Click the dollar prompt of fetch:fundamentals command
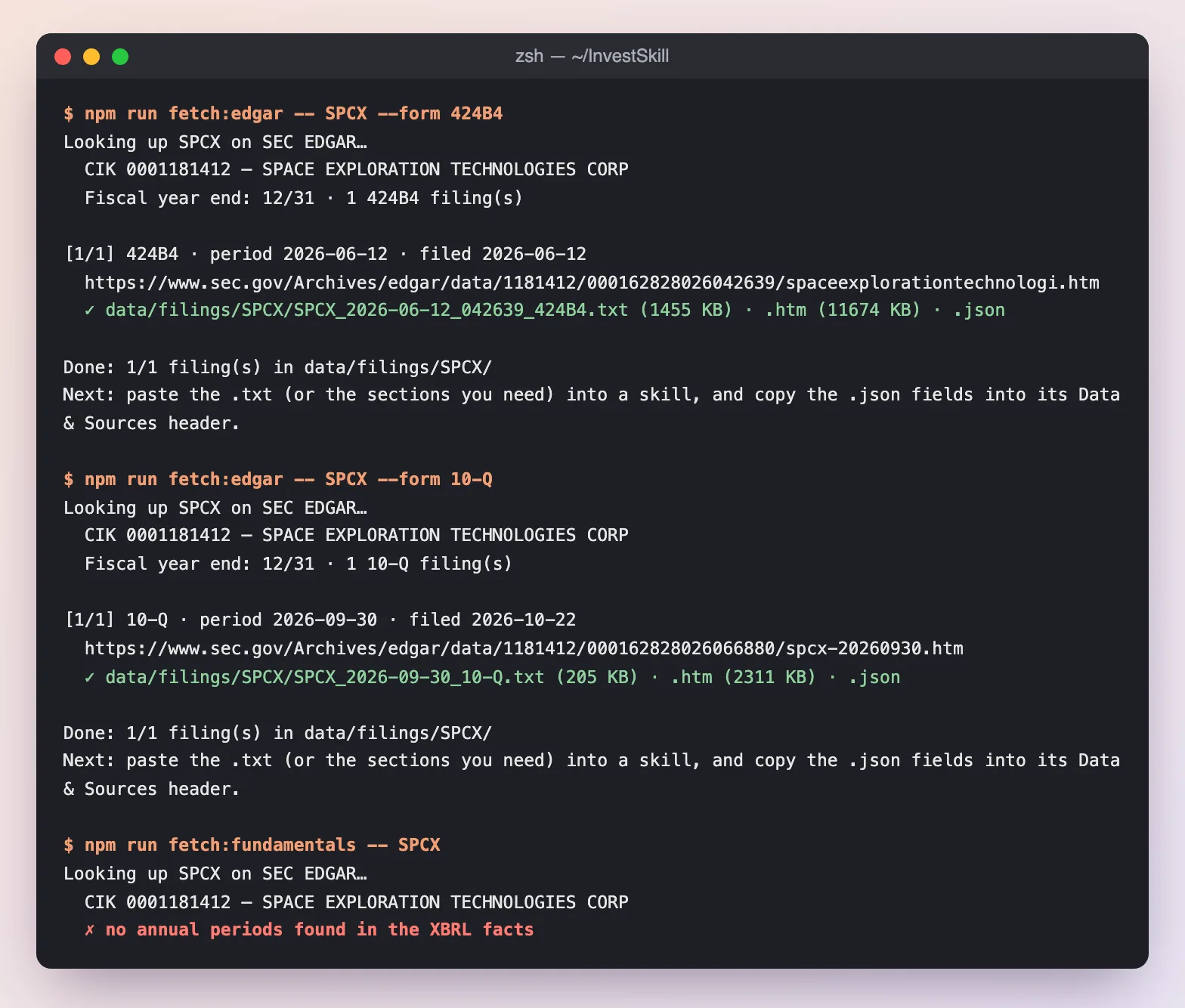This screenshot has width=1185, height=1008. [69, 845]
